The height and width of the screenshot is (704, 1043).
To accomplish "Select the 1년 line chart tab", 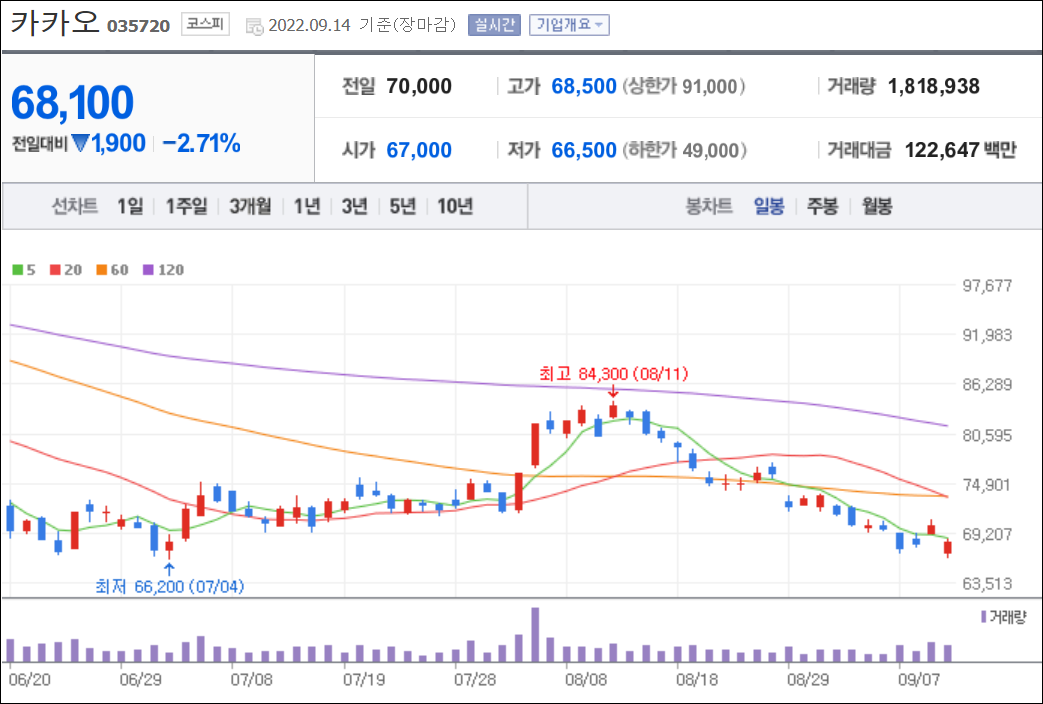I will coord(307,206).
